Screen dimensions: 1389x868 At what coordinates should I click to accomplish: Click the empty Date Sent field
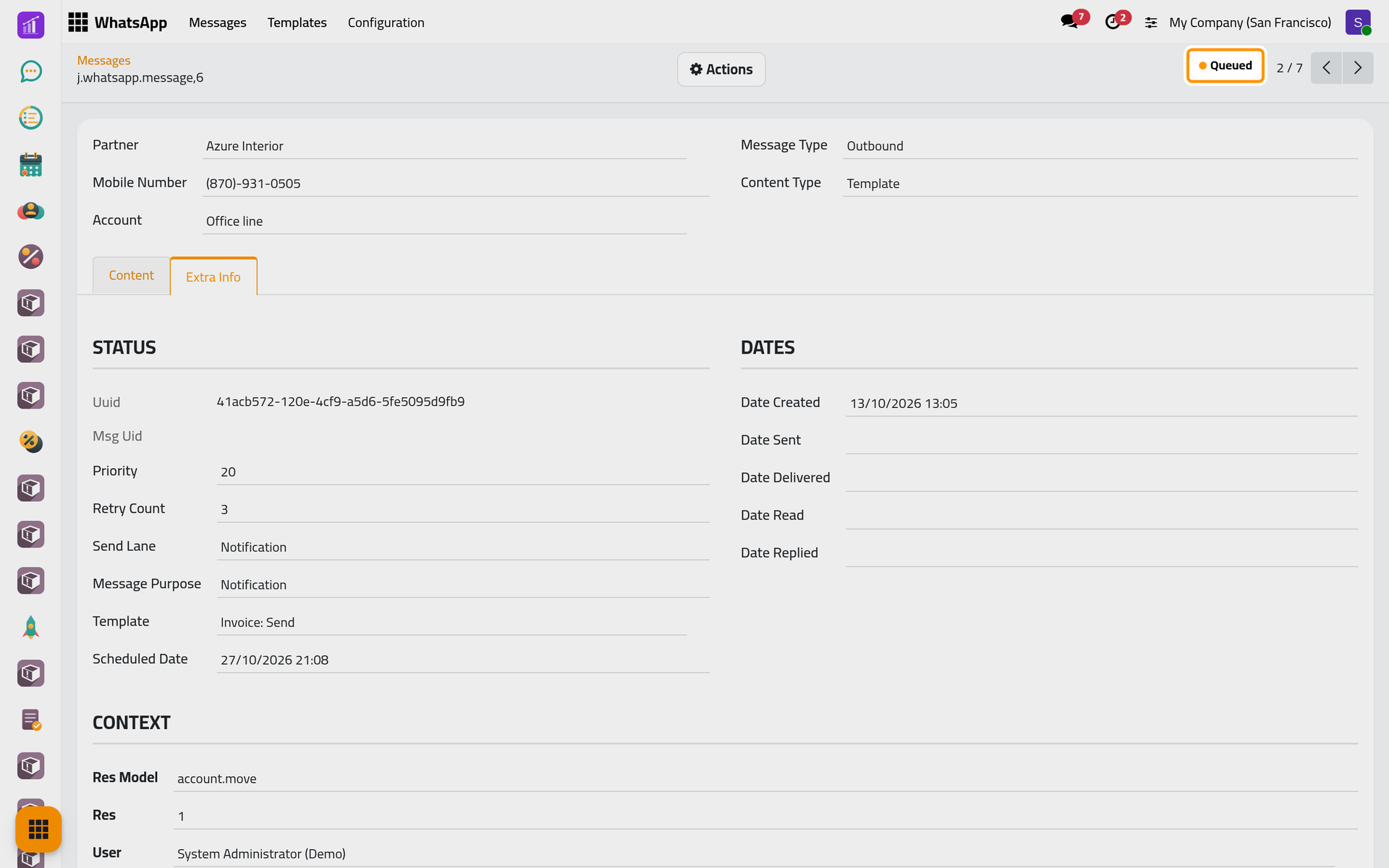pyautogui.click(x=1102, y=441)
